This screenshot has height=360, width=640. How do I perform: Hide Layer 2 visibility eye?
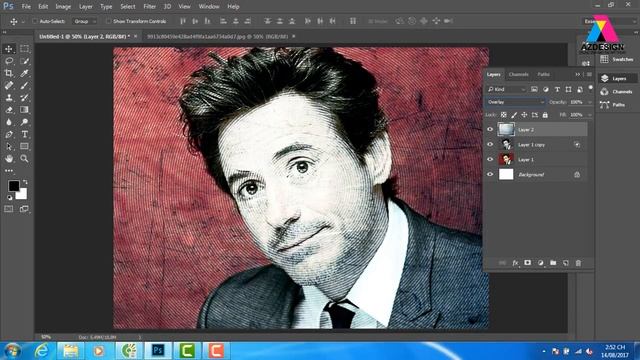click(x=490, y=130)
